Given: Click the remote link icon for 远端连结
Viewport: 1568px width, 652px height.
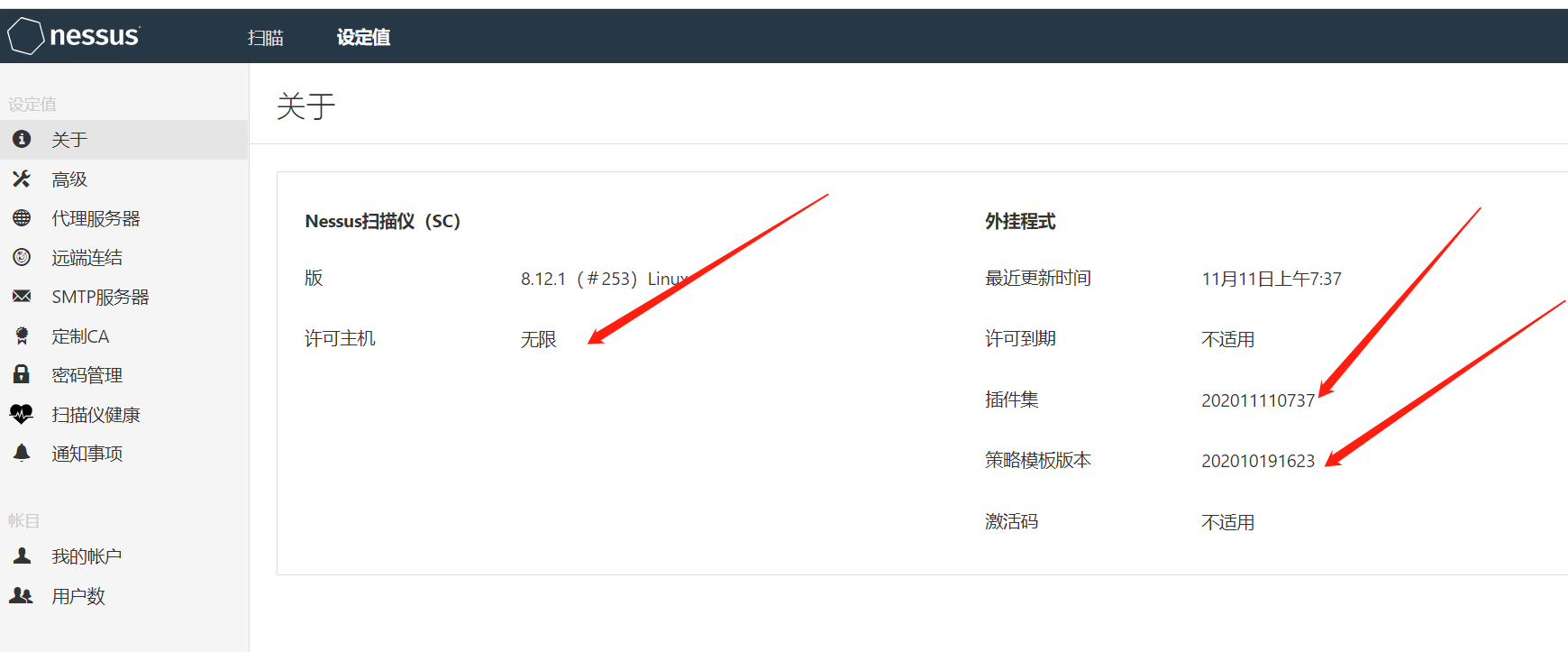Looking at the screenshot, I should [22, 257].
